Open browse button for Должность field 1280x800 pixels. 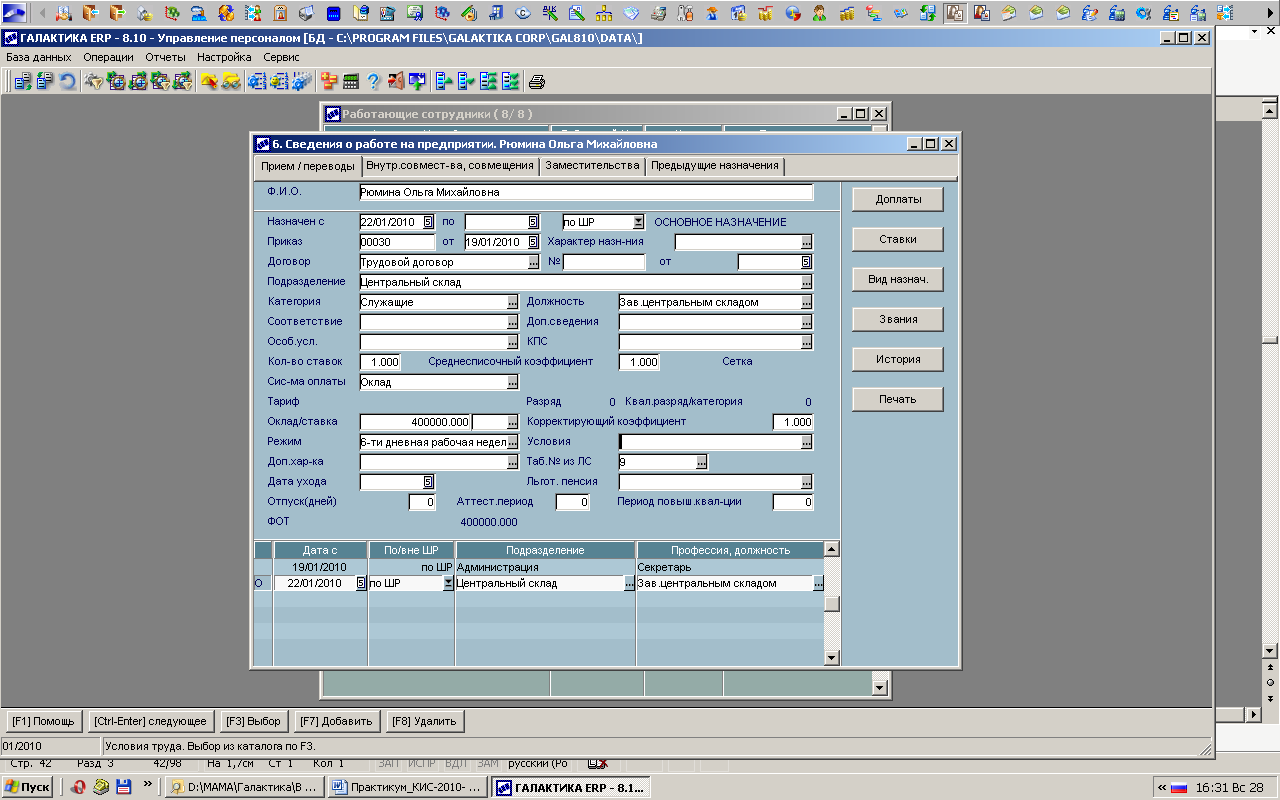806,302
